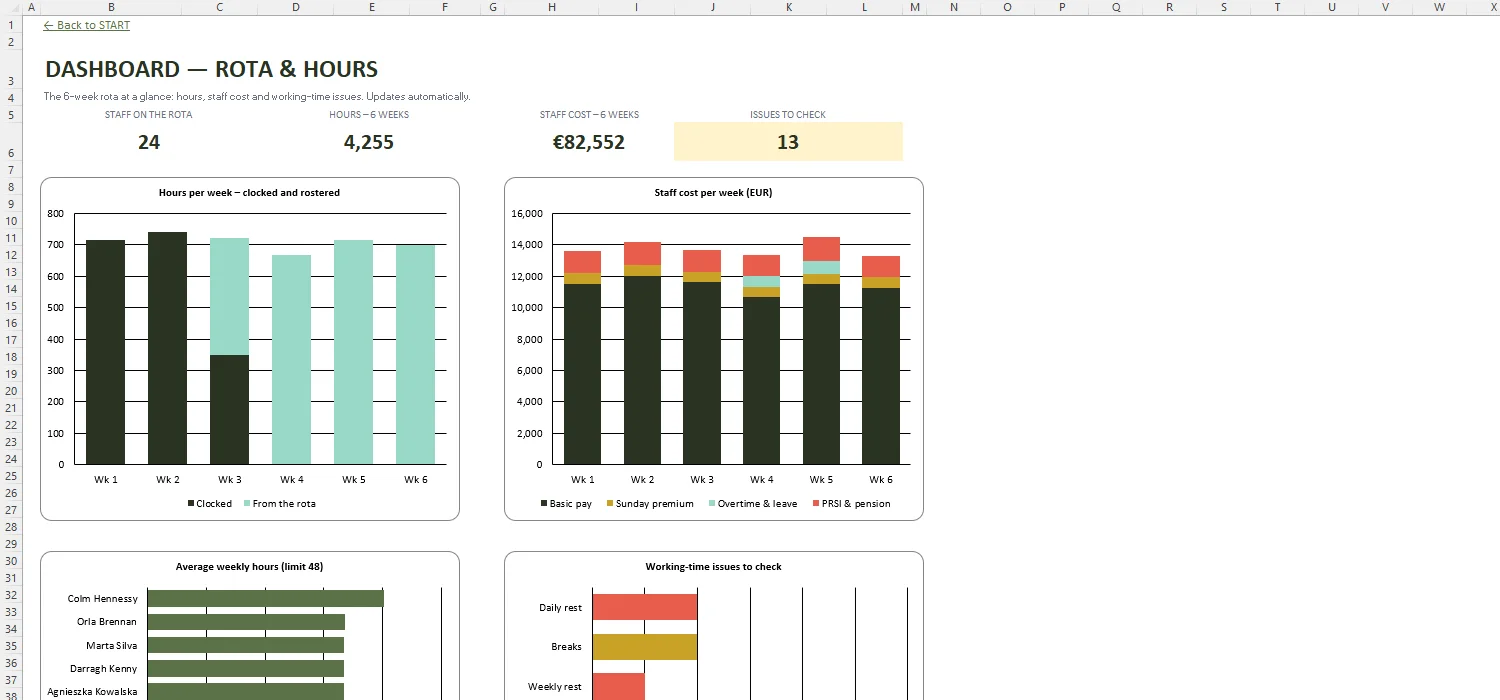
Task: Select the Hours per week chart title
Action: coord(249,192)
